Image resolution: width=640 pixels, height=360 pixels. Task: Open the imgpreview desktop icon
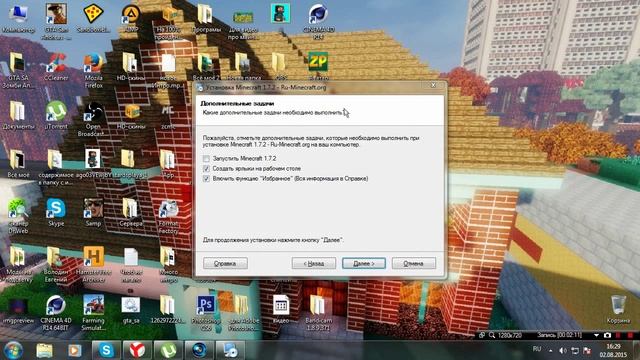click(x=18, y=310)
